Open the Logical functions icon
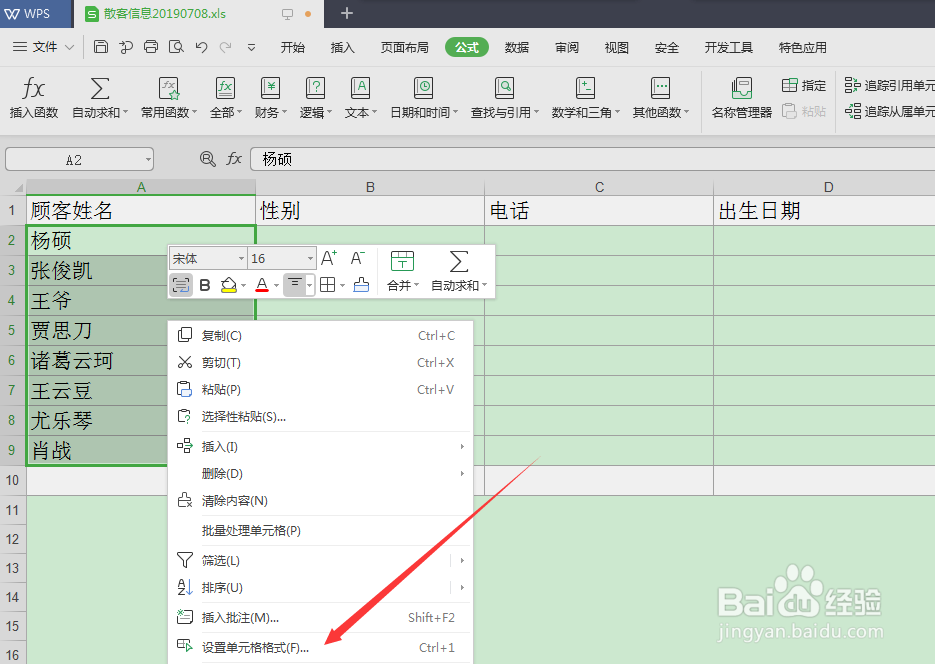The width and height of the screenshot is (935, 664). 315,89
